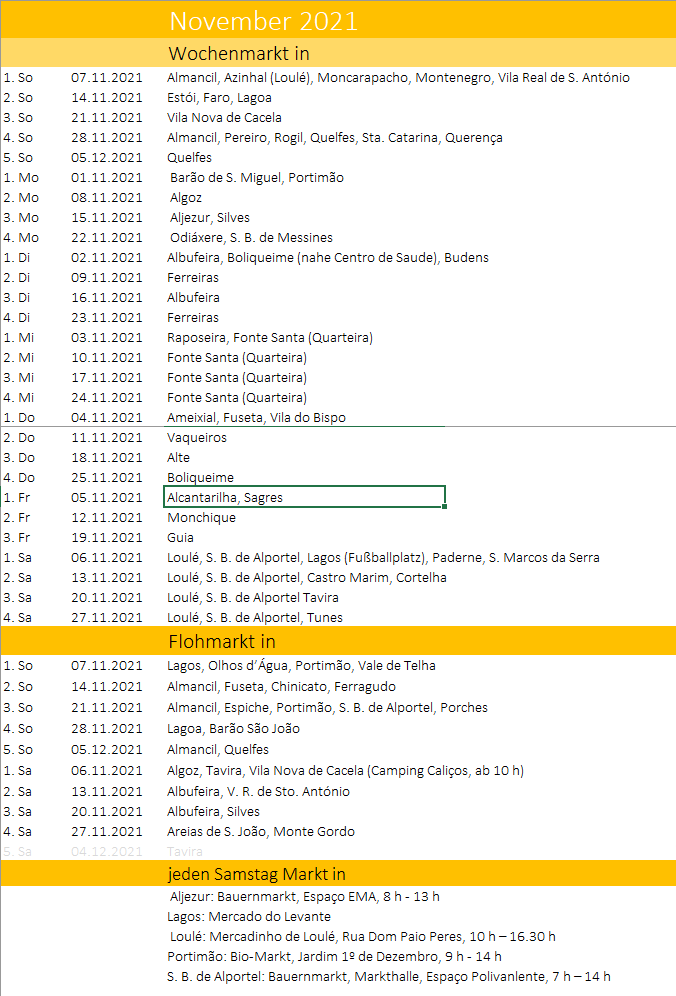Image resolution: width=676 pixels, height=996 pixels.
Task: Click the cell containing Guia
Action: (x=181, y=537)
